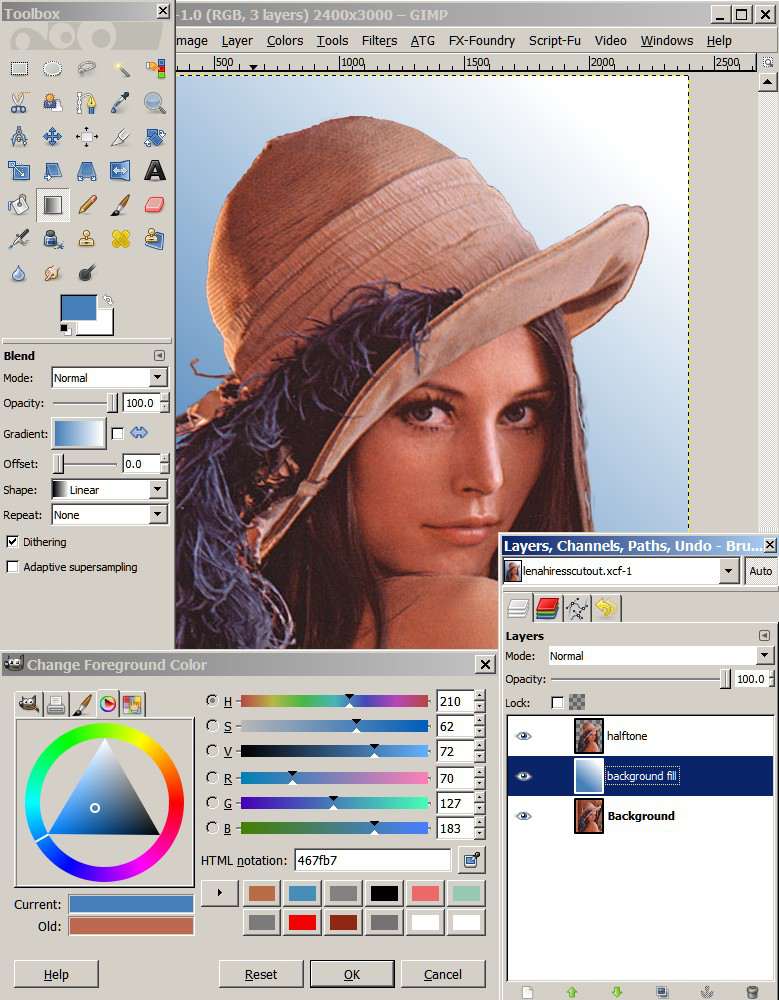Check the gradient Reverse checkbox

point(117,434)
